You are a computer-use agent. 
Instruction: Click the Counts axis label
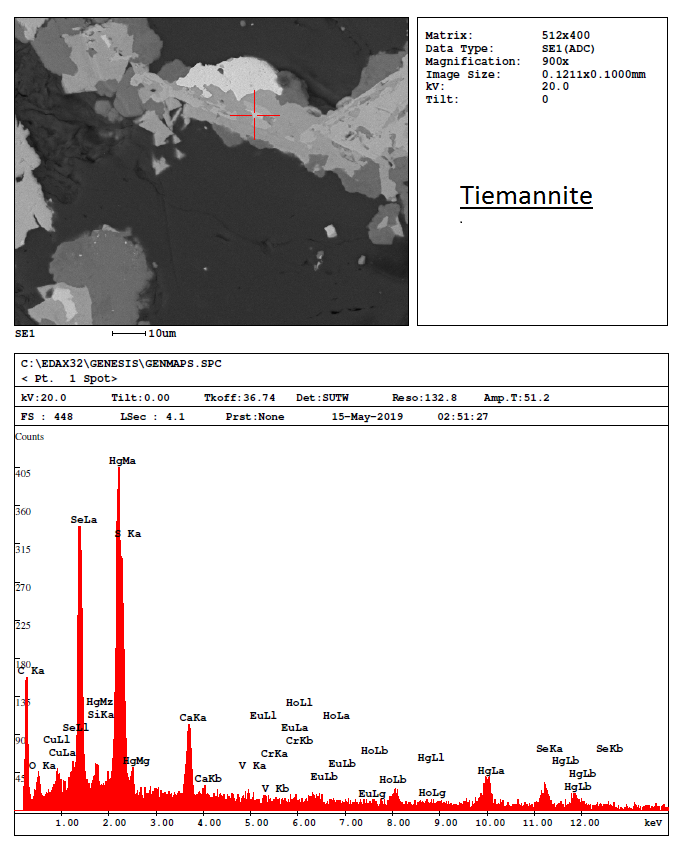[30, 437]
